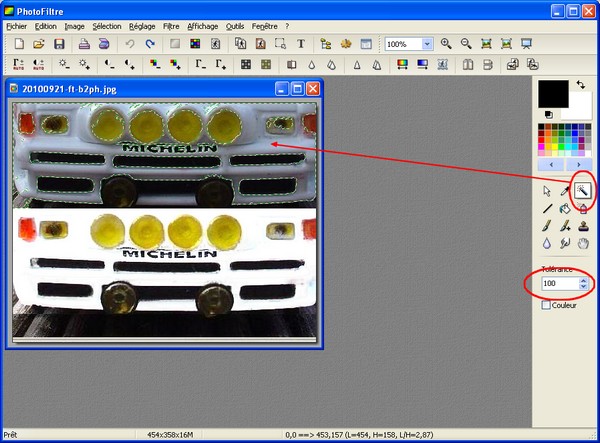Viewport: 600px width, 443px height.
Task: Increase saturation with colors plus icon
Action: pos(175,64)
